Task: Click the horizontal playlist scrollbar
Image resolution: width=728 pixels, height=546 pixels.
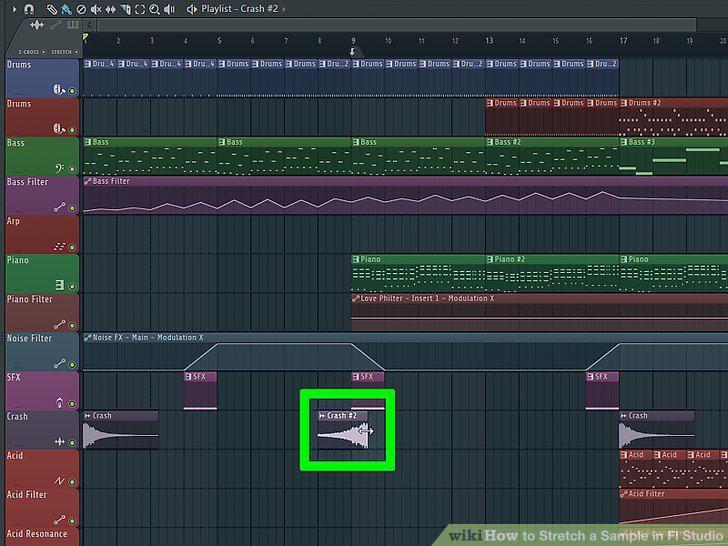Action: point(396,25)
